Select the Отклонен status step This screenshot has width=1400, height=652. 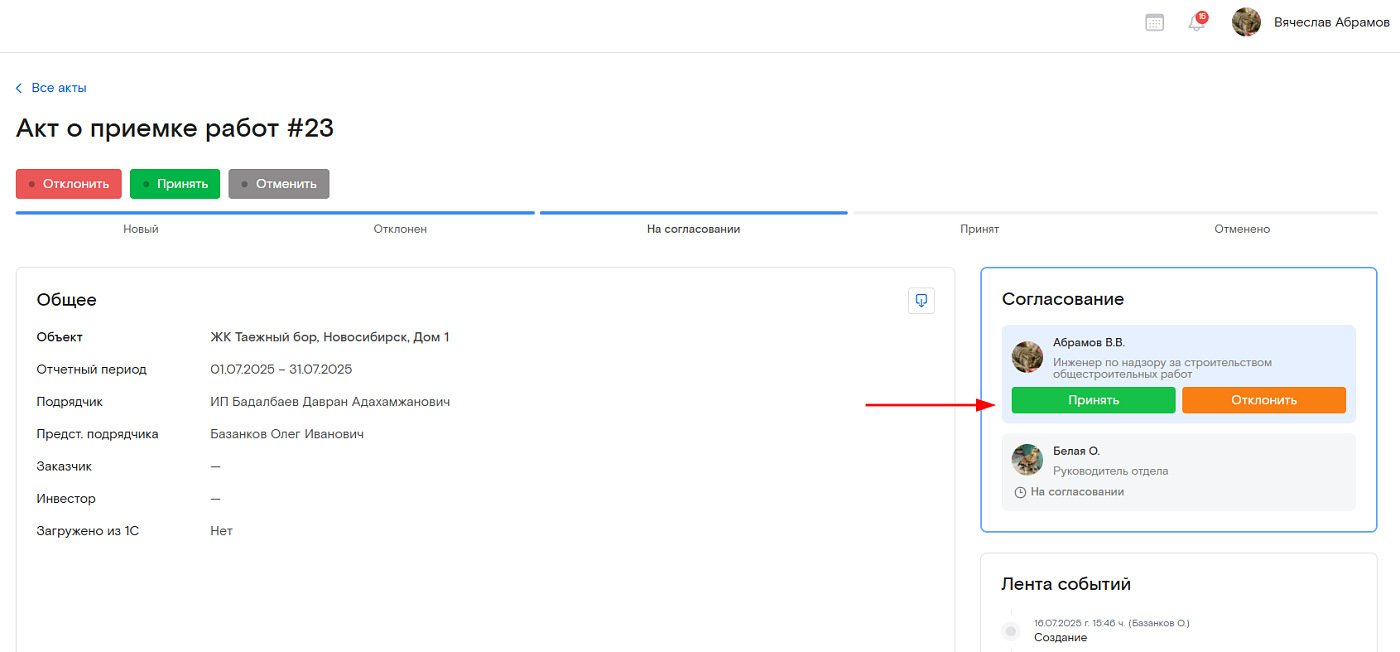(x=400, y=229)
